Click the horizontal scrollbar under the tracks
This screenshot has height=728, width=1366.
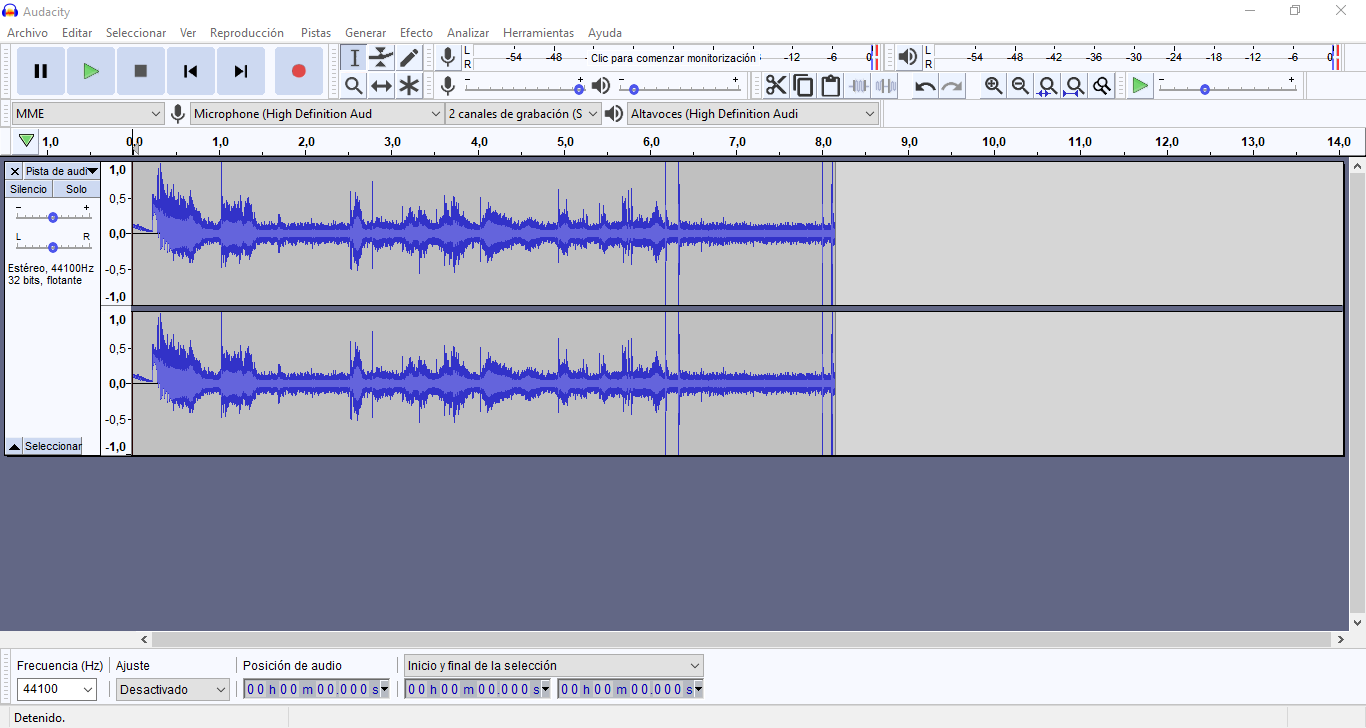click(x=742, y=639)
